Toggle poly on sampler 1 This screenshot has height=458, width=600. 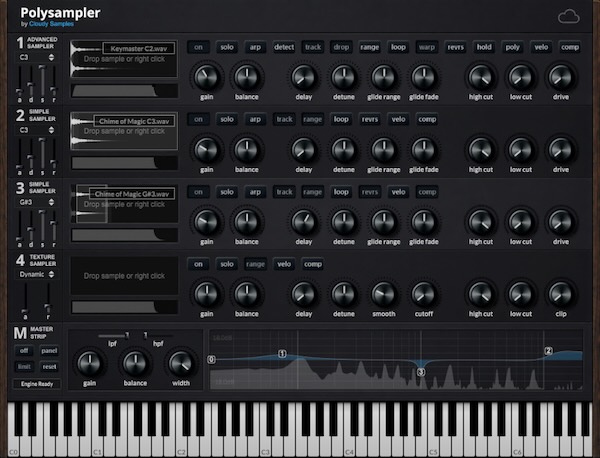(512, 47)
